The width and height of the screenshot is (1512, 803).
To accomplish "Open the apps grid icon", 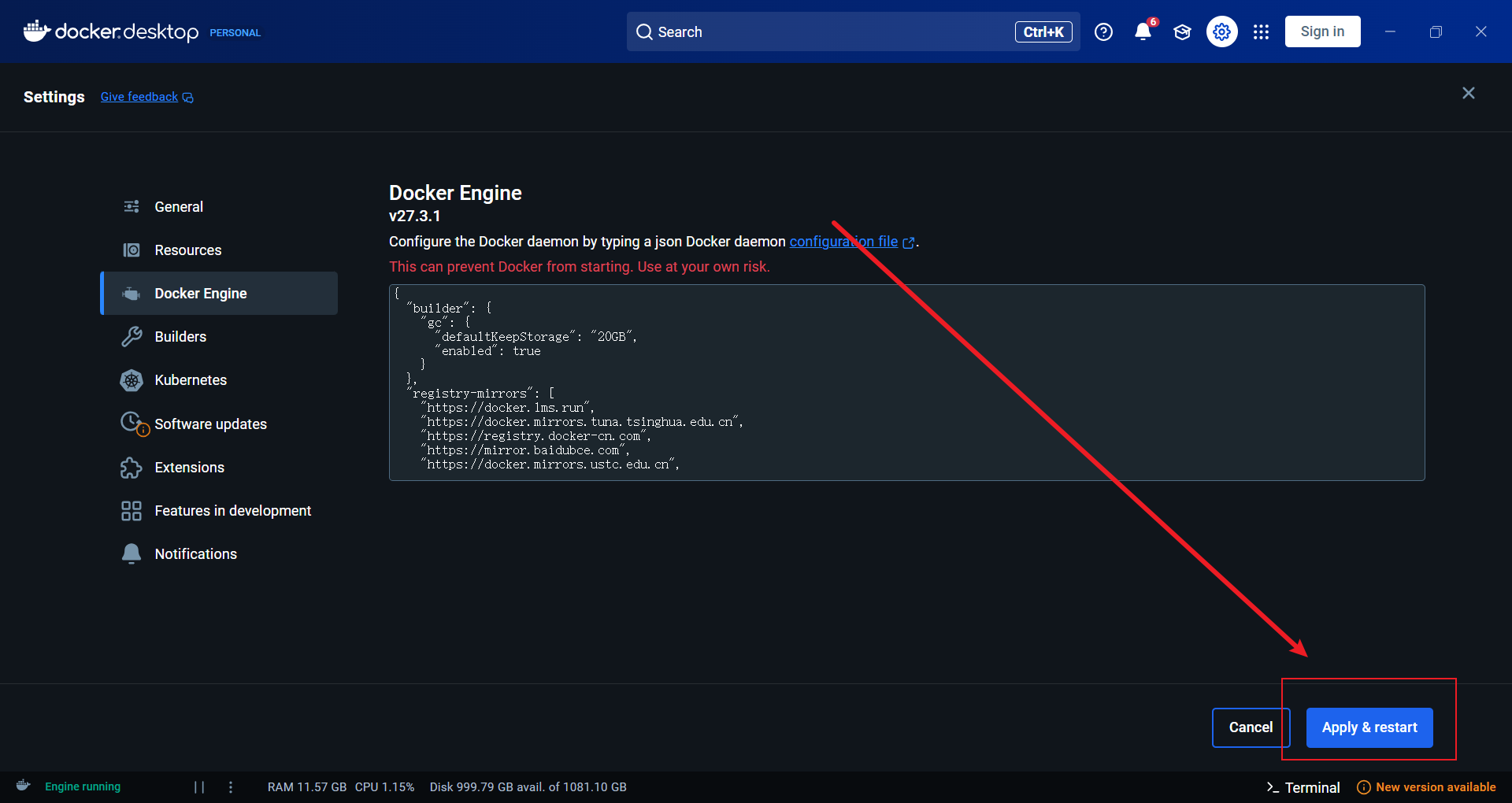I will pos(1261,31).
